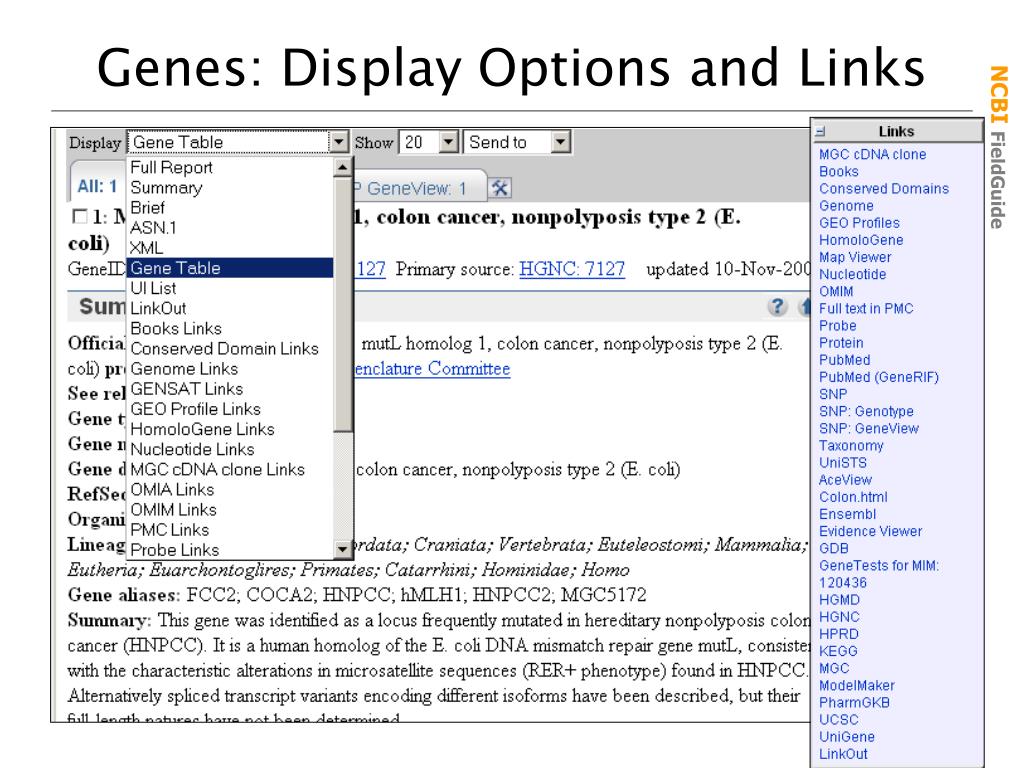Click the Display list scrollbar thumb

(342, 304)
